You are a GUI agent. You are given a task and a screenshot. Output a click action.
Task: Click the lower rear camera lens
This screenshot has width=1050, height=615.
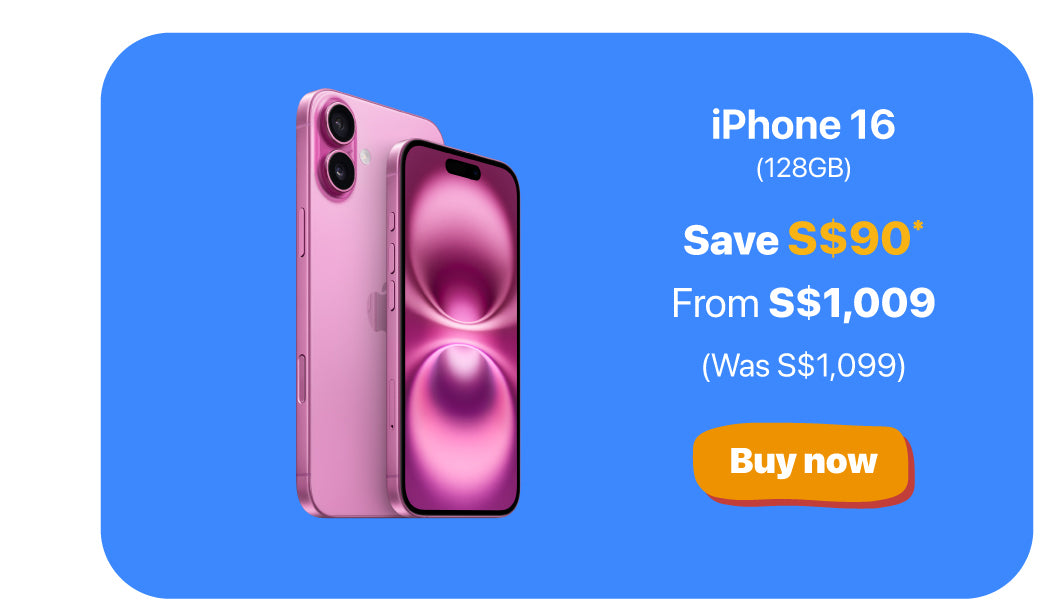click(341, 171)
